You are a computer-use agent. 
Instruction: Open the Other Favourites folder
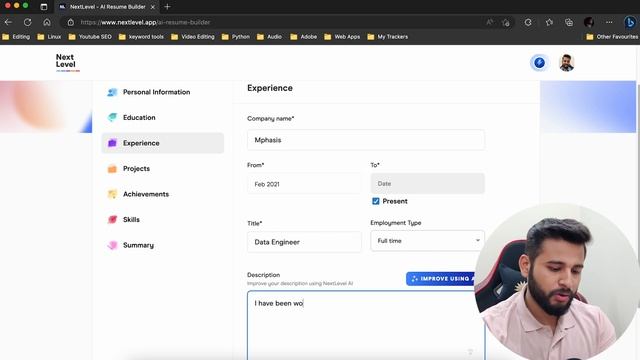coord(612,37)
